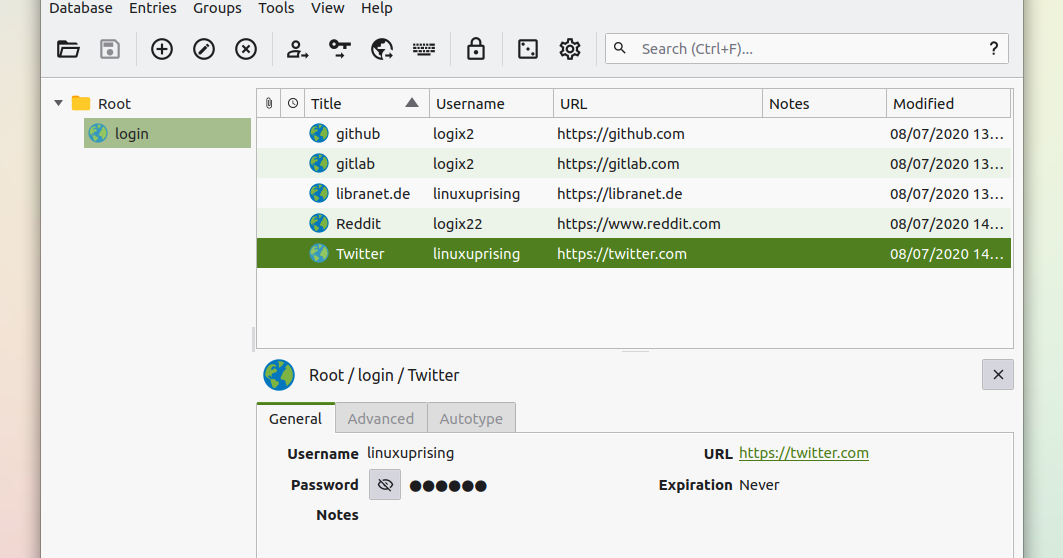The image size is (1063, 558).
Task: Copy password with the key icon
Action: [340, 49]
